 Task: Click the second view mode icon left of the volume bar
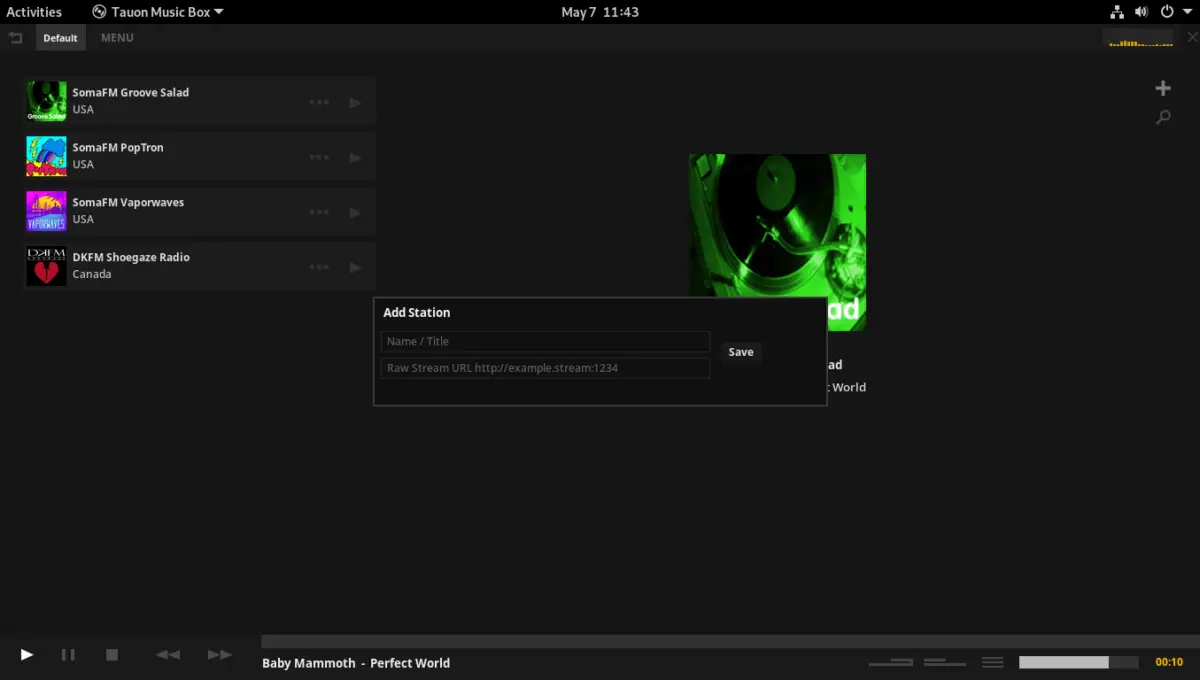pyautogui.click(x=945, y=662)
